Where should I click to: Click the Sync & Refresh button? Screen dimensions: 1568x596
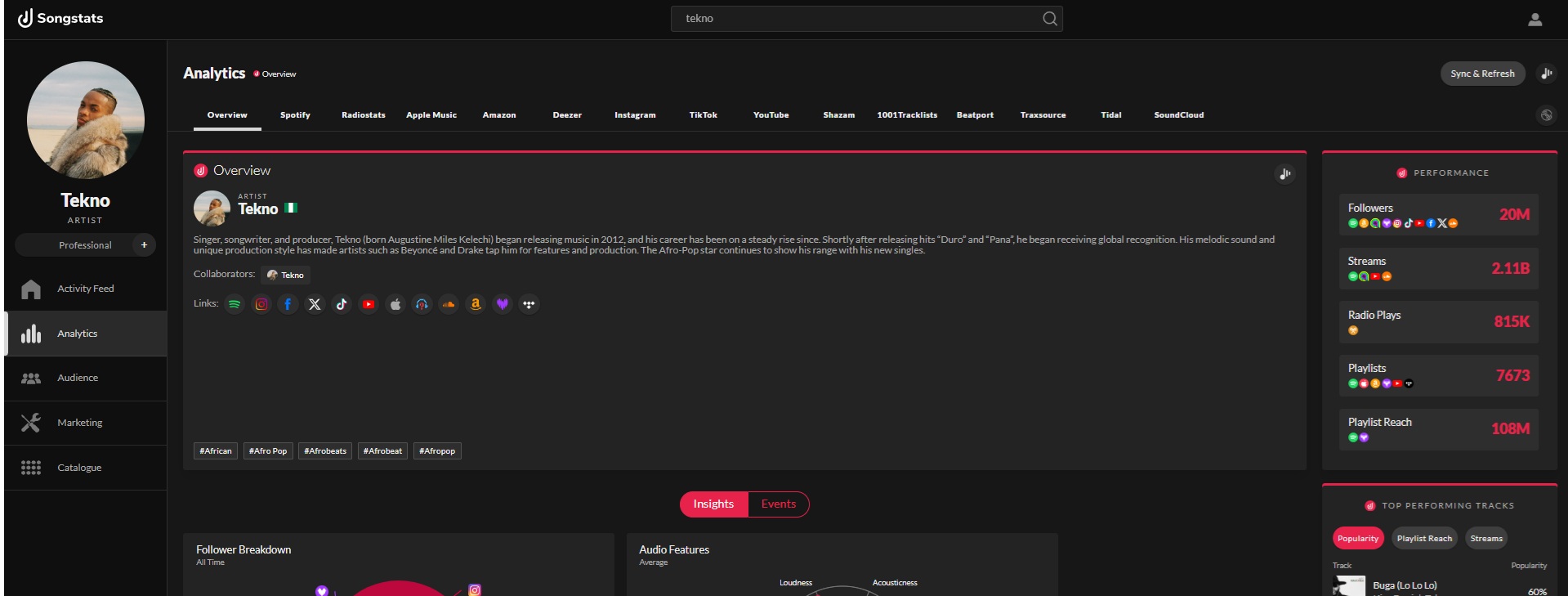pyautogui.click(x=1482, y=74)
